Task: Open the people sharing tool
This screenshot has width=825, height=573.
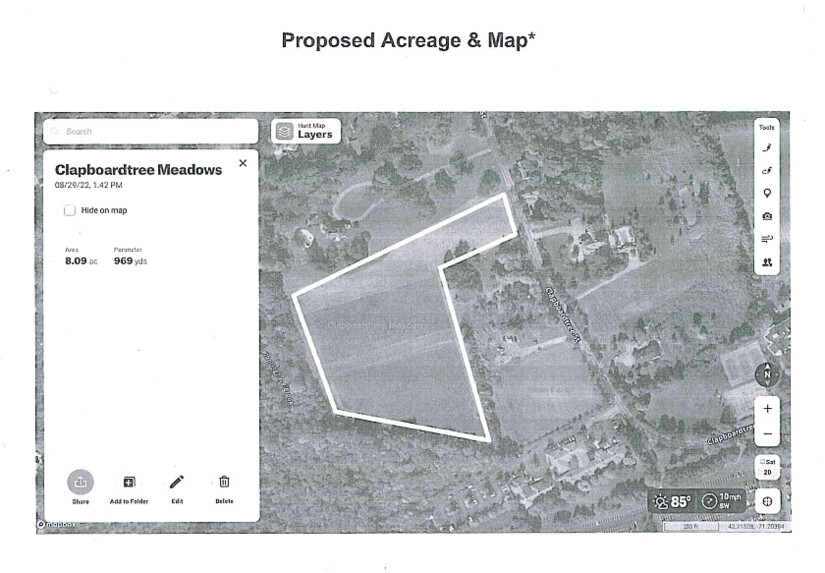Action: coord(767,262)
